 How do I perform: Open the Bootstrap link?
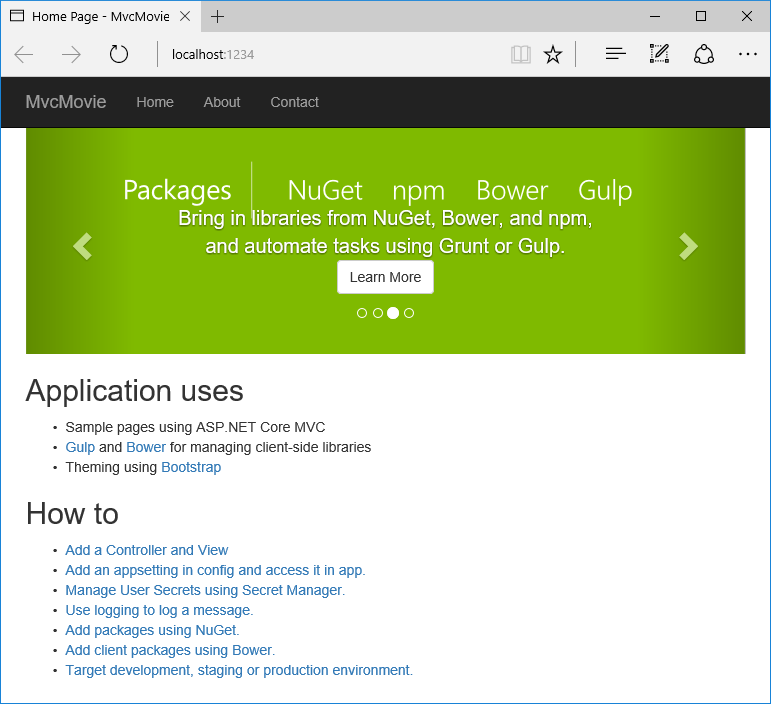191,467
